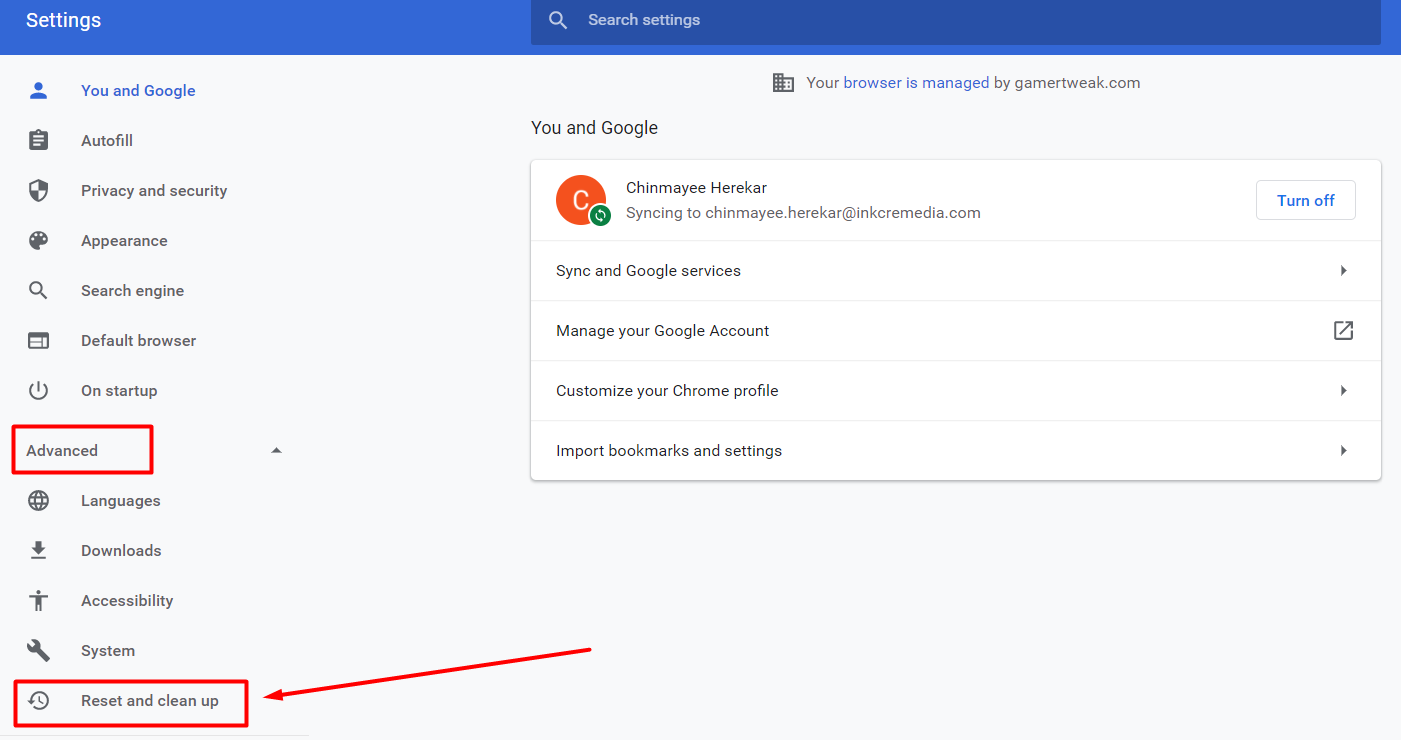
Task: Select the Default browser entry
Action: click(138, 341)
